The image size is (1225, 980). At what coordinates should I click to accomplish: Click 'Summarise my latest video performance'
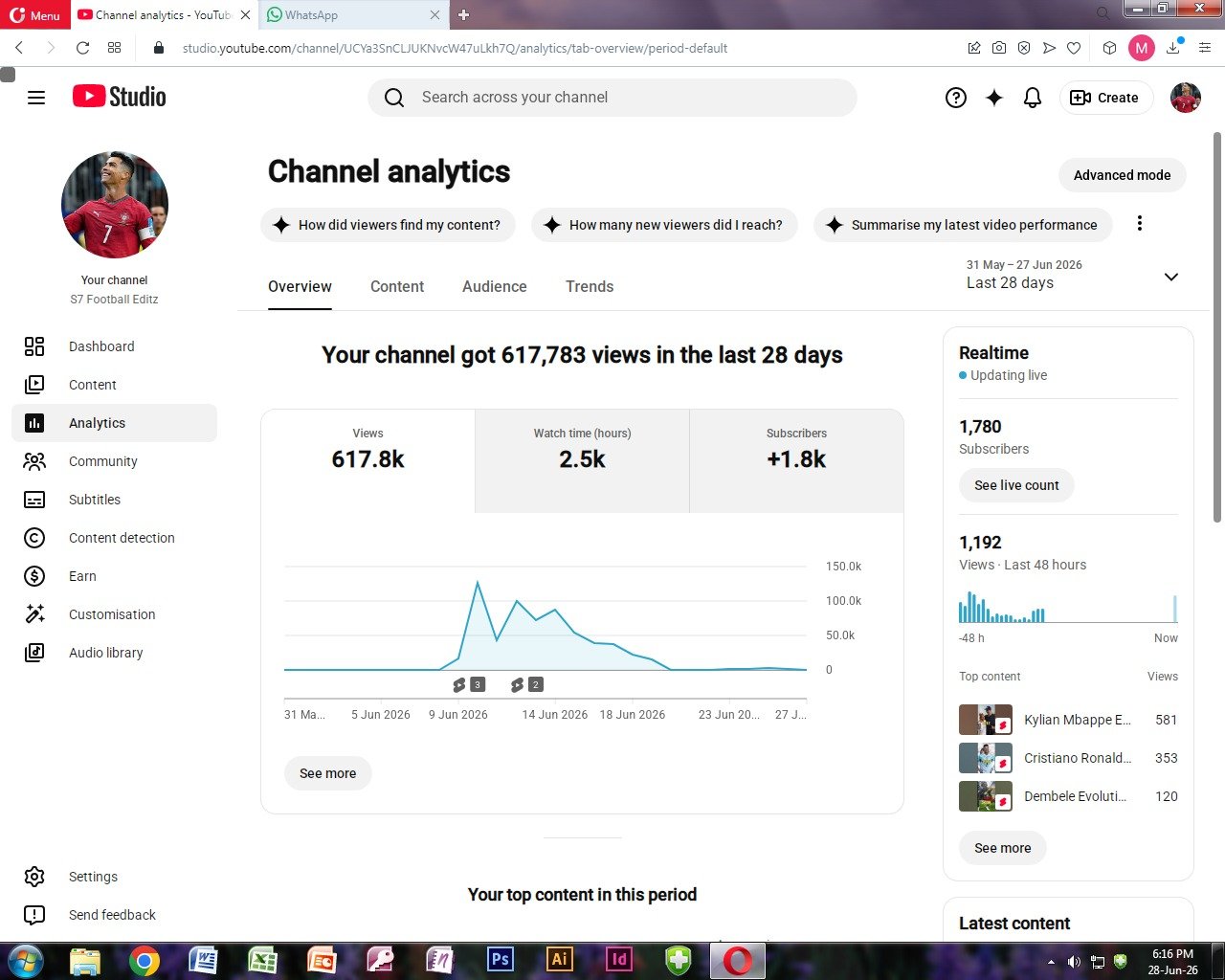(x=963, y=225)
